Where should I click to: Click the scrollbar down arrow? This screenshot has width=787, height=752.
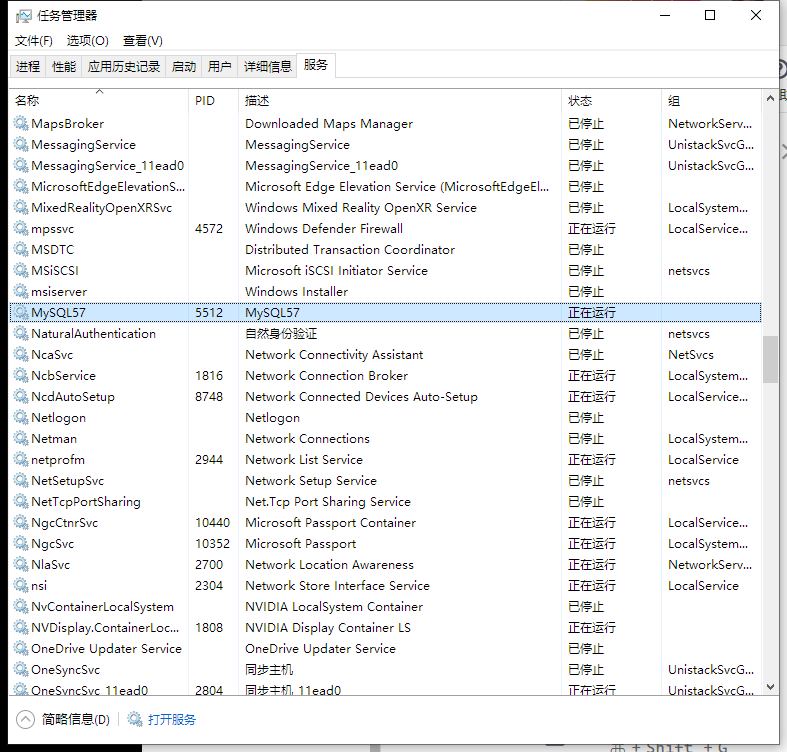[770, 686]
